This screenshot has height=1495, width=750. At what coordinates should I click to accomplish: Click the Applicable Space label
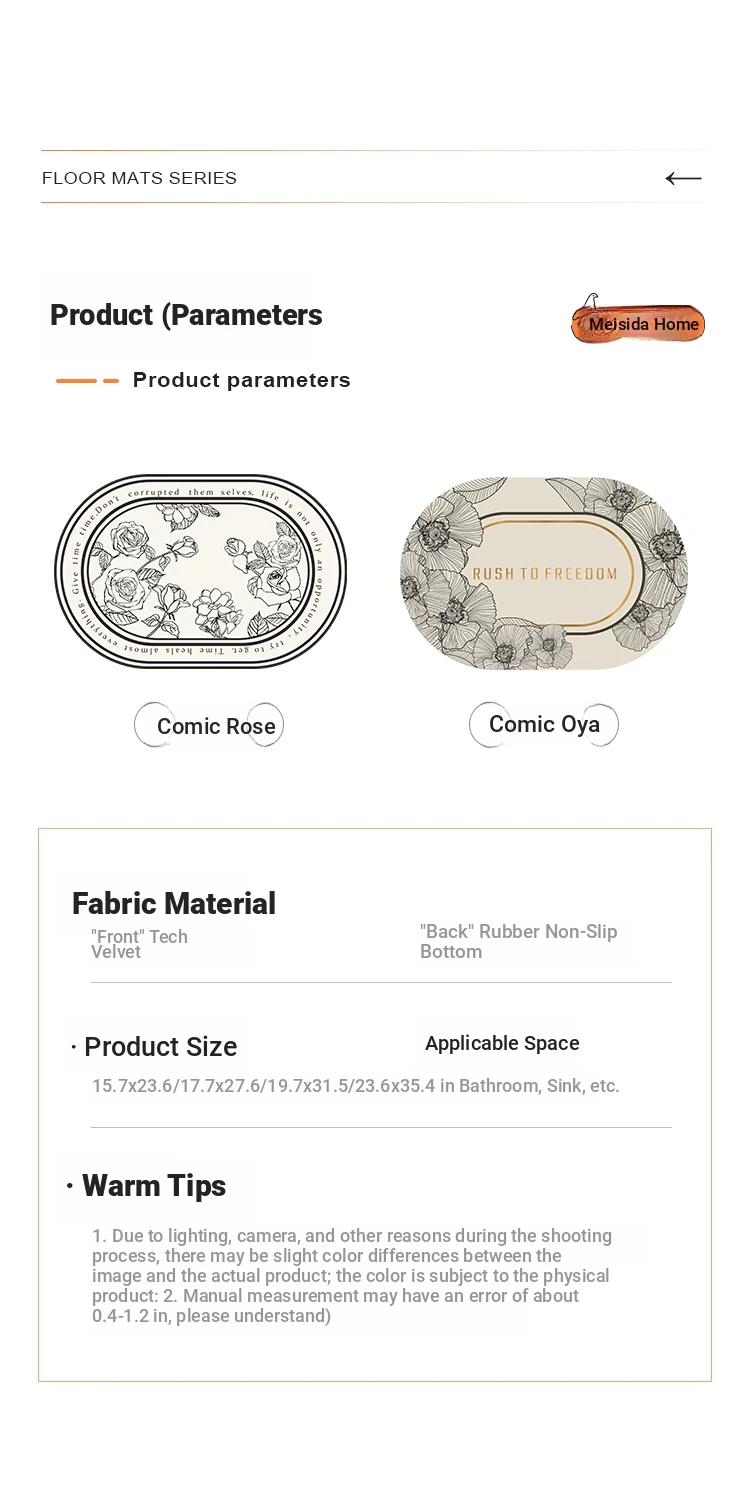click(x=502, y=1043)
